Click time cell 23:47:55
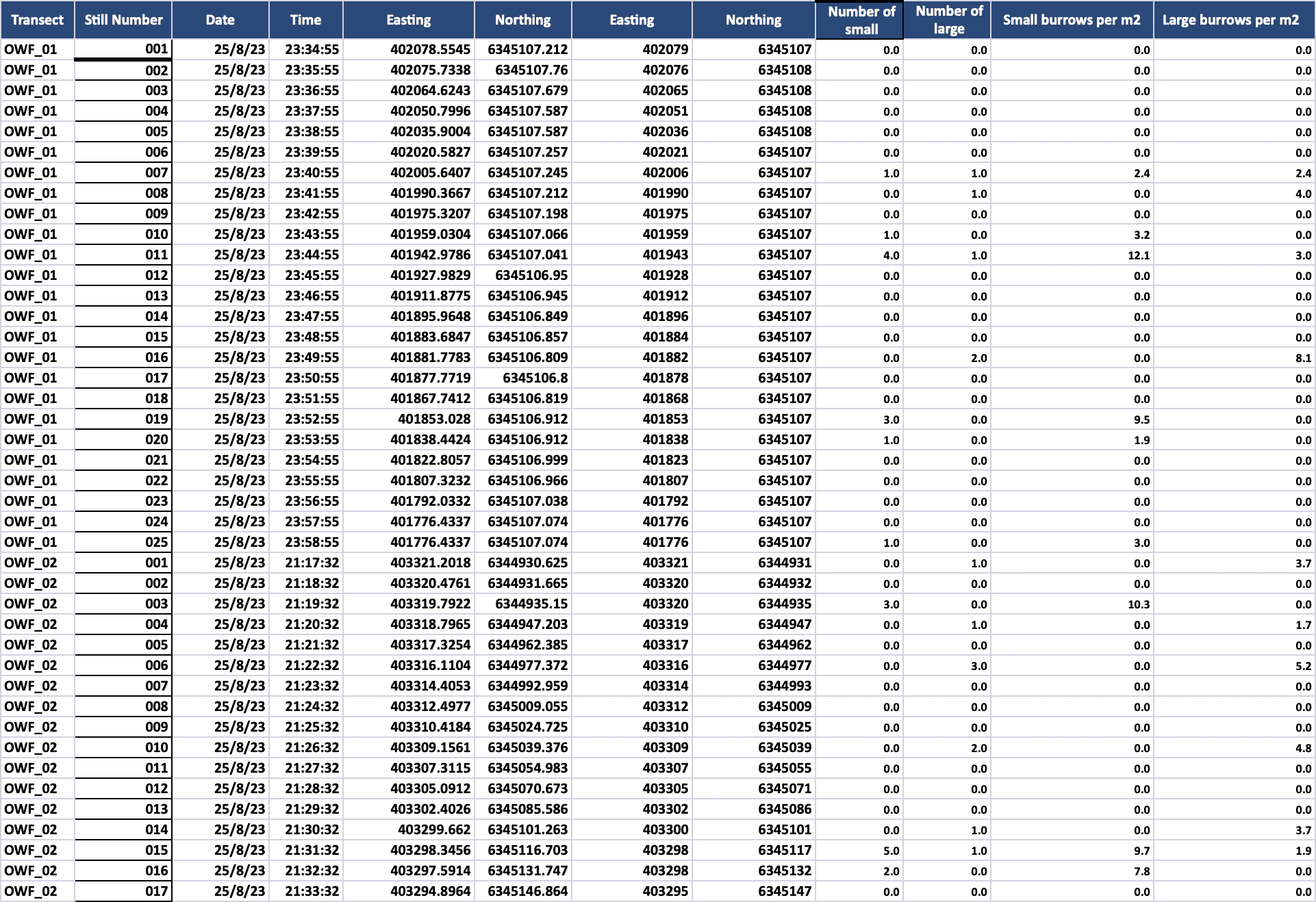Screen dimensions: 1316x902 tap(305, 316)
